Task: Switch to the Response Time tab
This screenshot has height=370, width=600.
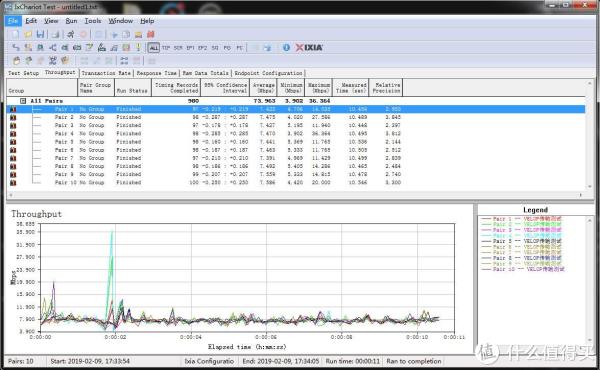Action: pyautogui.click(x=157, y=73)
